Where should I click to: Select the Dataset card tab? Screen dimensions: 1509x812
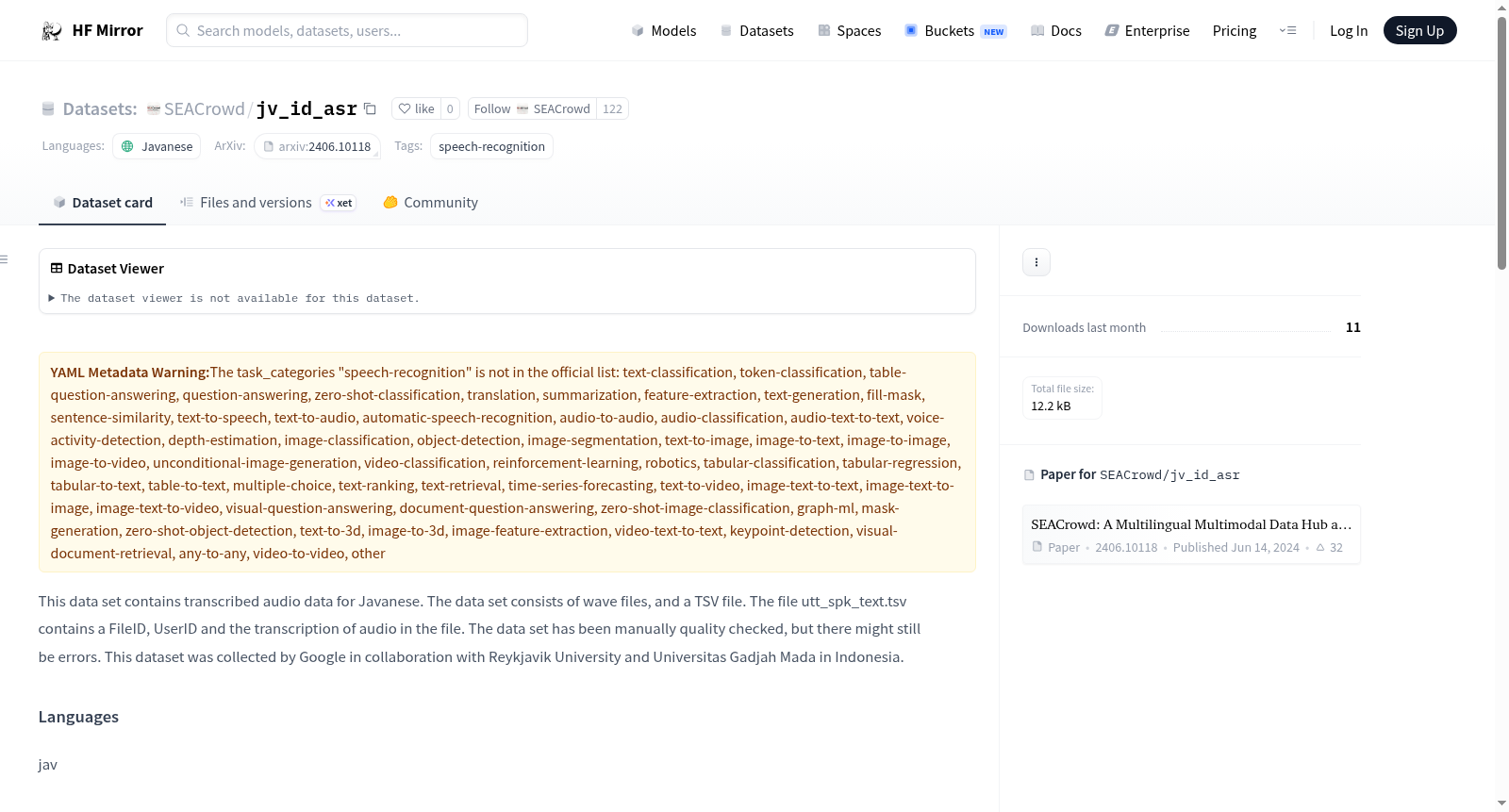102,203
